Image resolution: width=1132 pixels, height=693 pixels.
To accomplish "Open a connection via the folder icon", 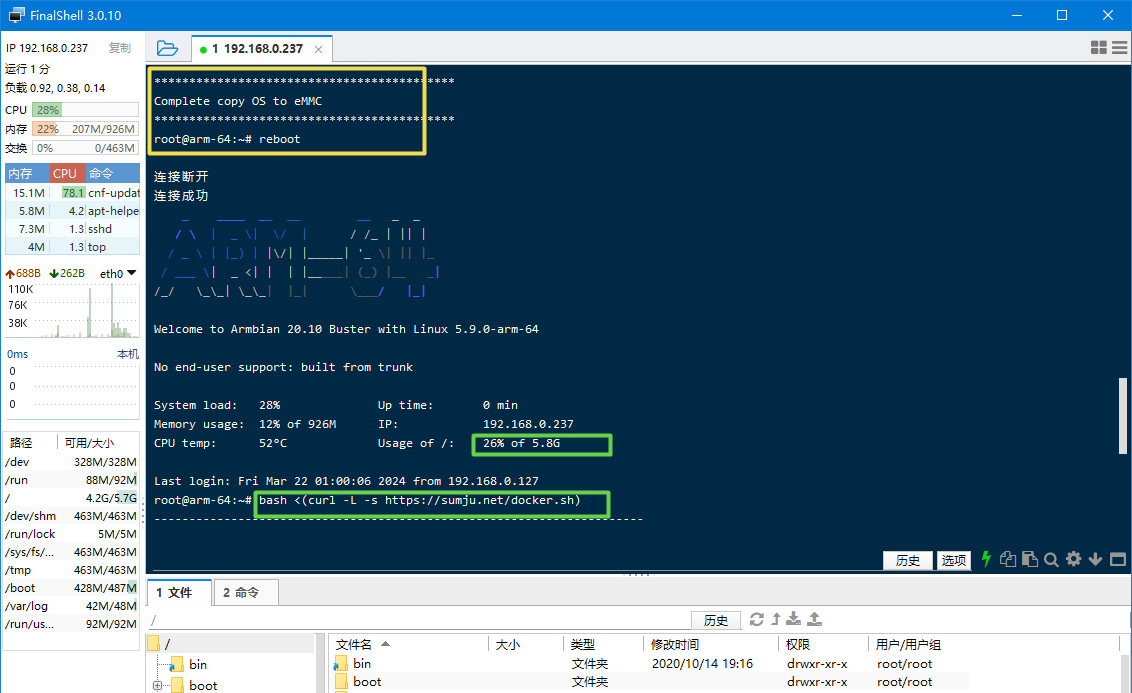I will click(167, 47).
